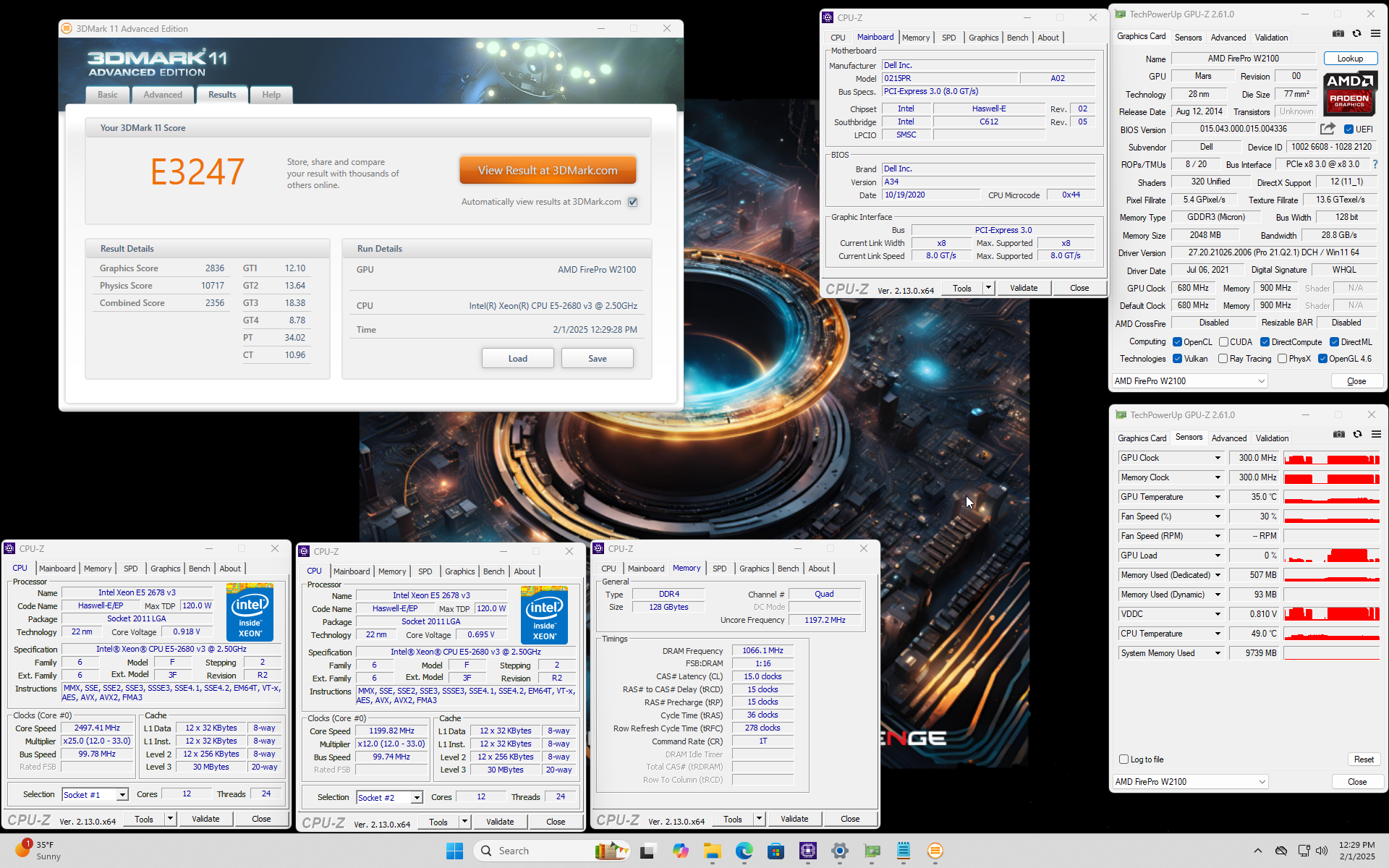Click the Lookup button in GPU-Z
The image size is (1389, 868).
tap(1350, 59)
